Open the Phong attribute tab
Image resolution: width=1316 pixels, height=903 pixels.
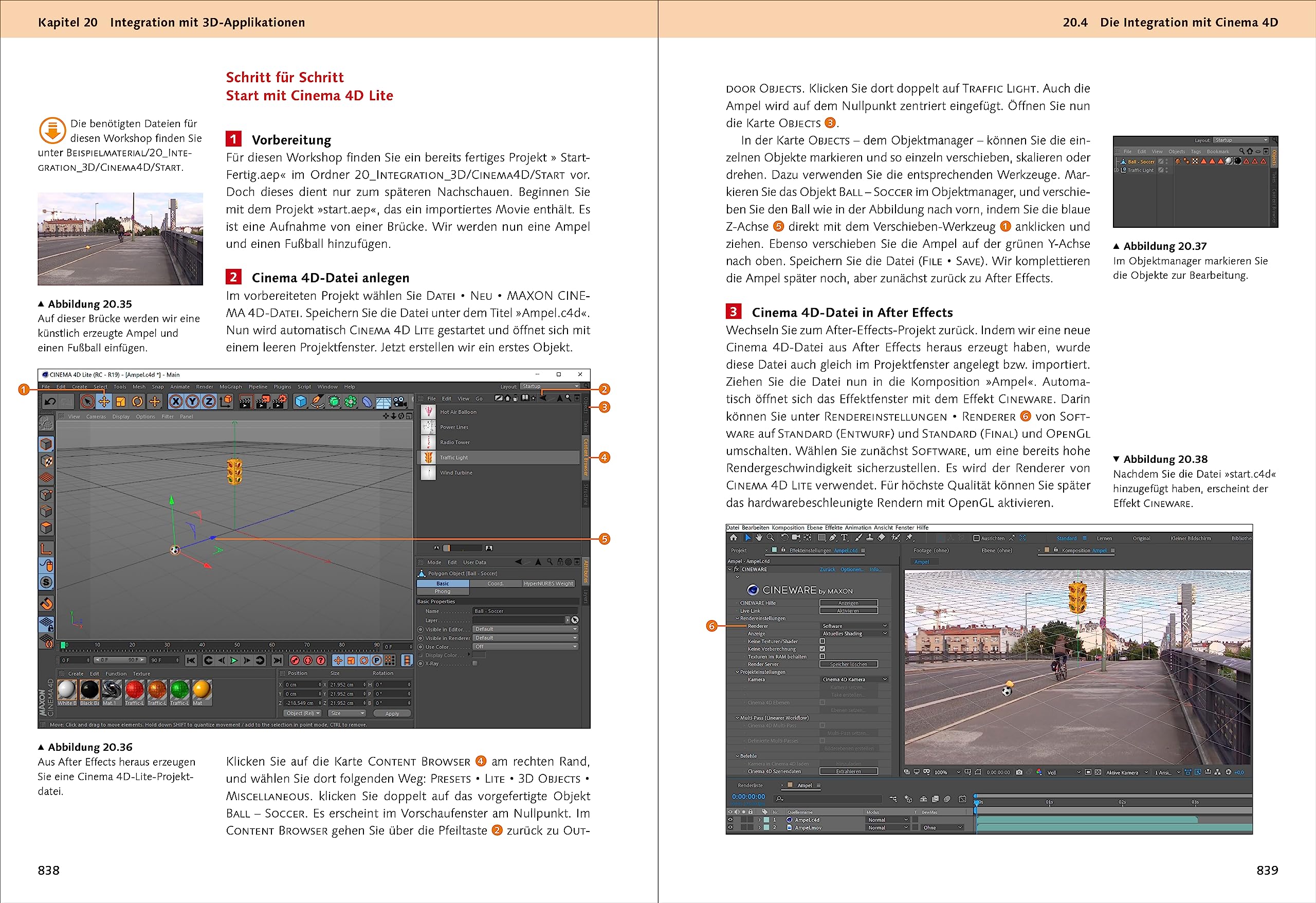pos(443,591)
